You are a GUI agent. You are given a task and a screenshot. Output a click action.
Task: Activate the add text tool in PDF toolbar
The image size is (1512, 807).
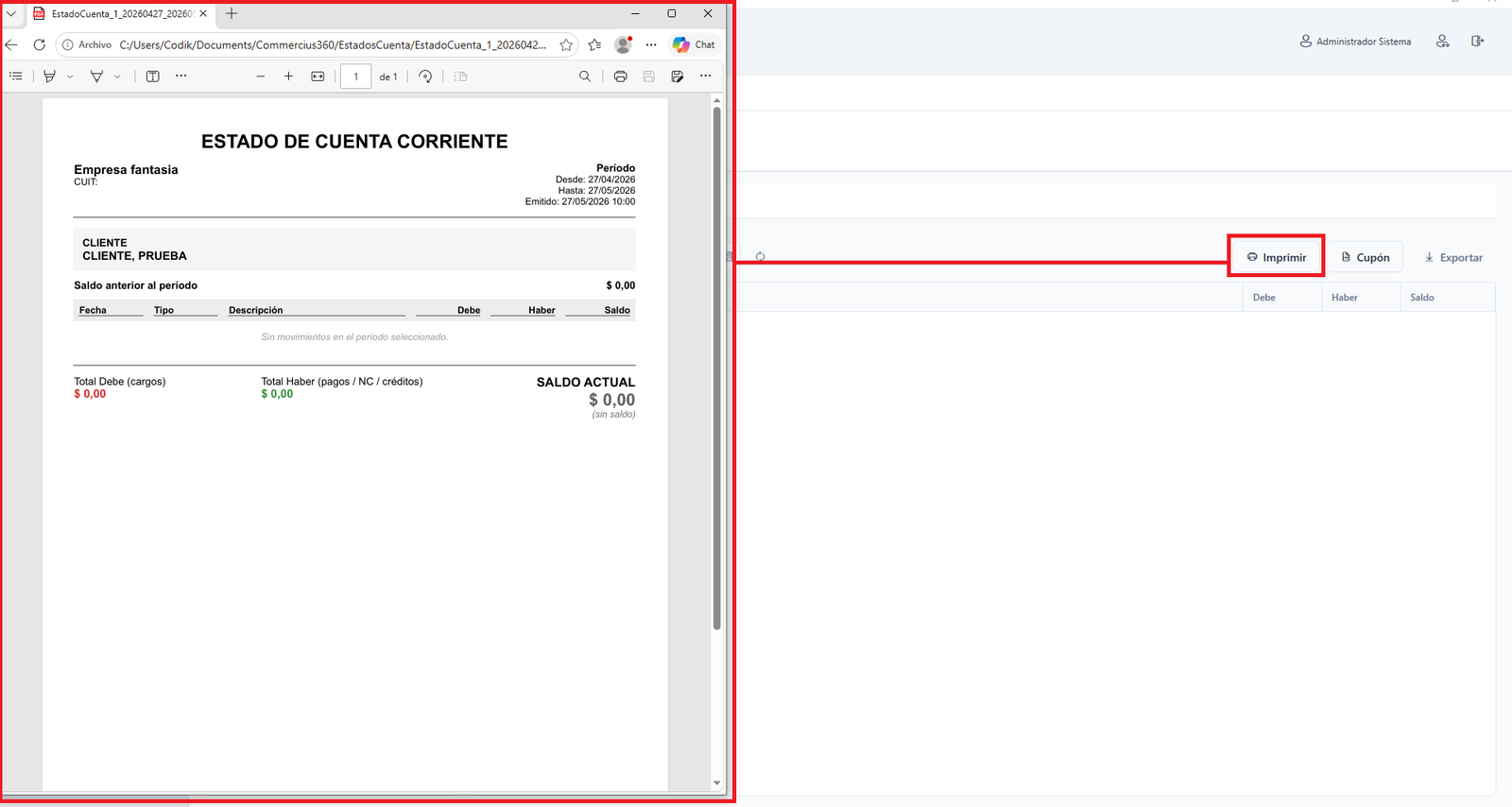153,77
